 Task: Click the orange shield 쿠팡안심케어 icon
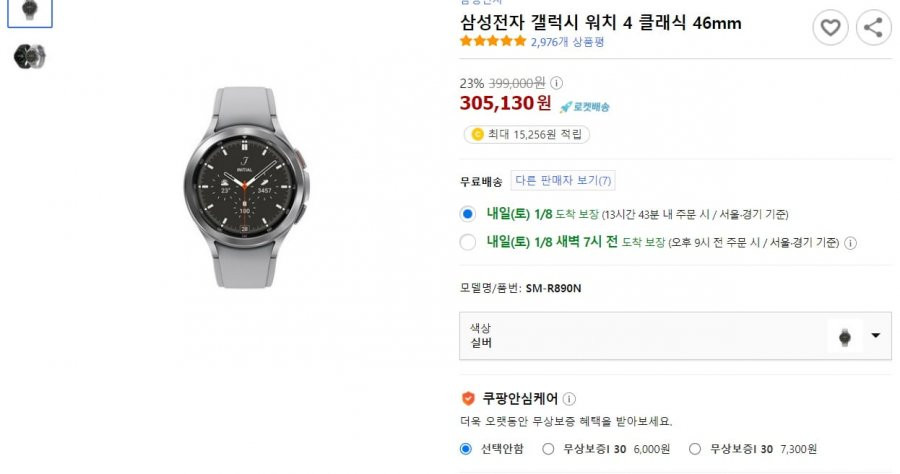click(x=468, y=398)
